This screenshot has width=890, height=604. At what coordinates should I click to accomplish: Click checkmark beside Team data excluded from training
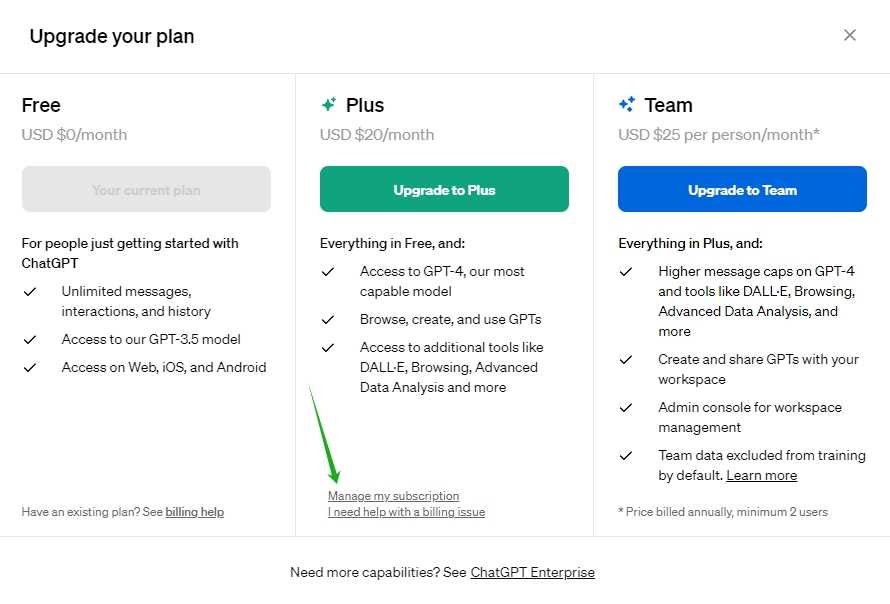626,455
